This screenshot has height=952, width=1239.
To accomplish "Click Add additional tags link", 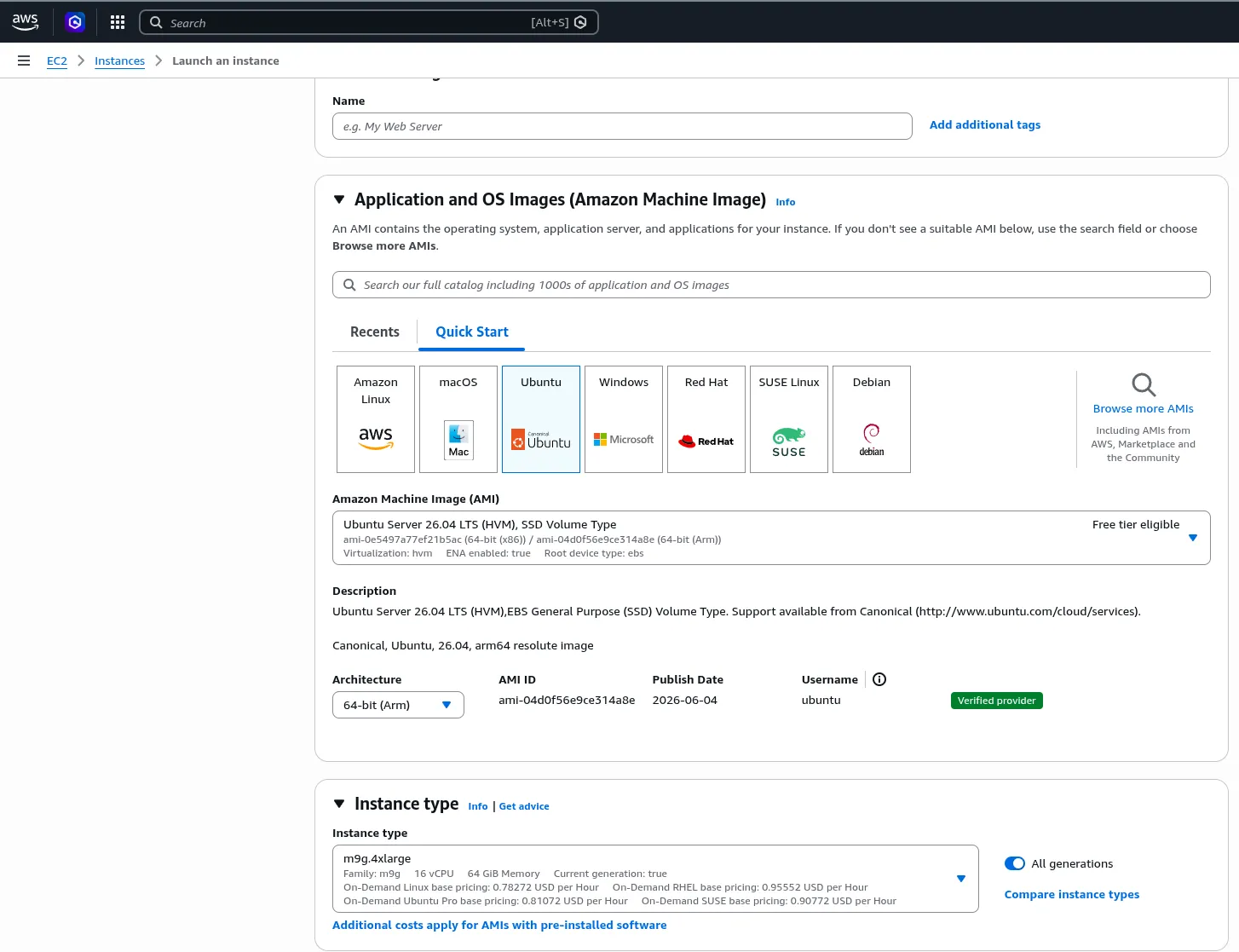I will (x=985, y=124).
